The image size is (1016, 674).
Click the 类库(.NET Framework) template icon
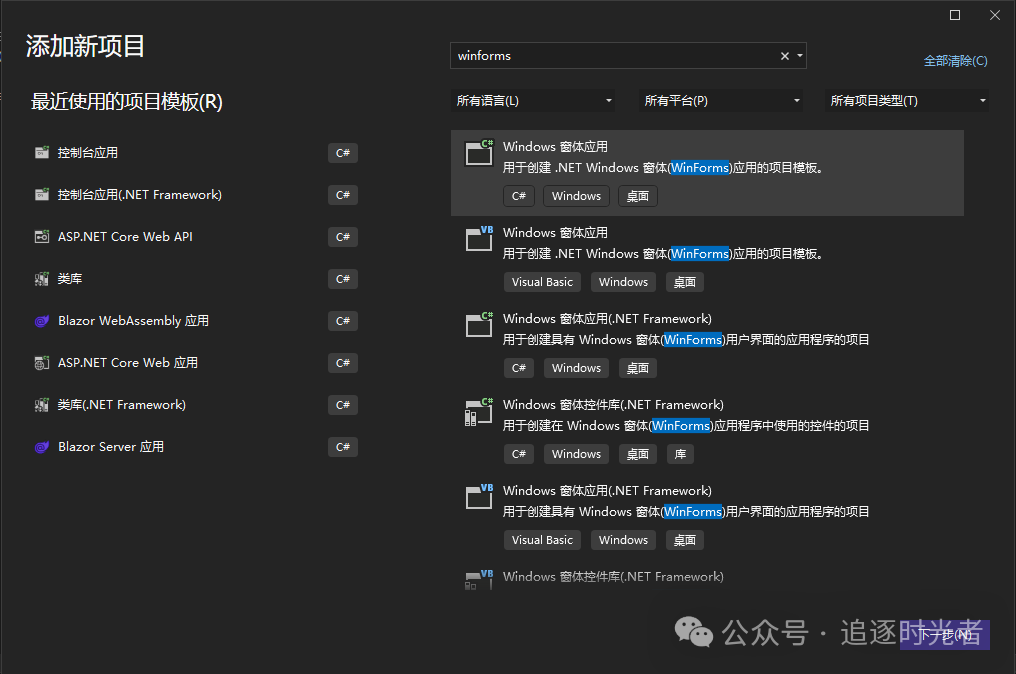tap(42, 405)
